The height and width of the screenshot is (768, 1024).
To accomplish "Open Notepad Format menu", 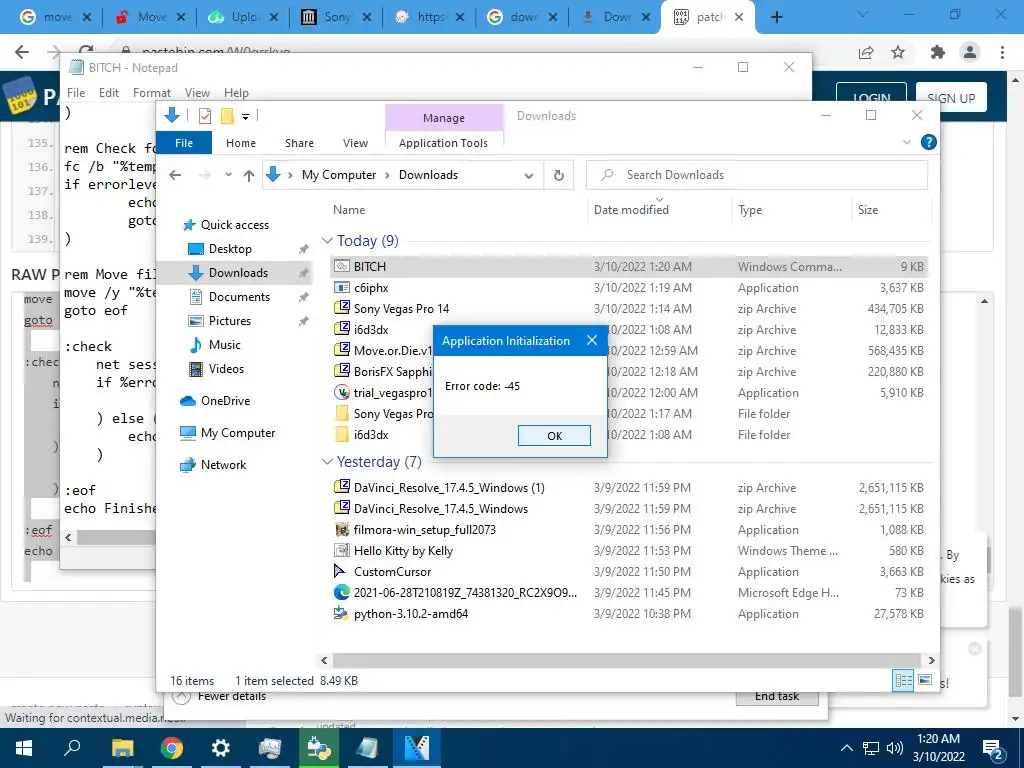I will [x=152, y=93].
